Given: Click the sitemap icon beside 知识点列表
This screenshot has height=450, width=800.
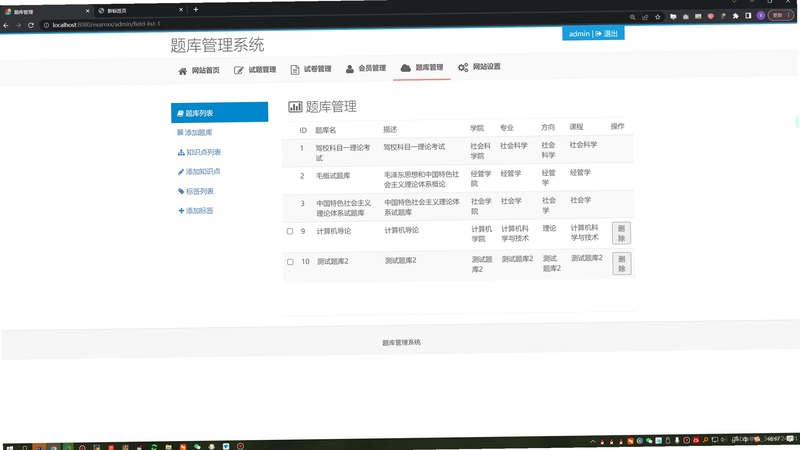Looking at the screenshot, I should coord(181,153).
